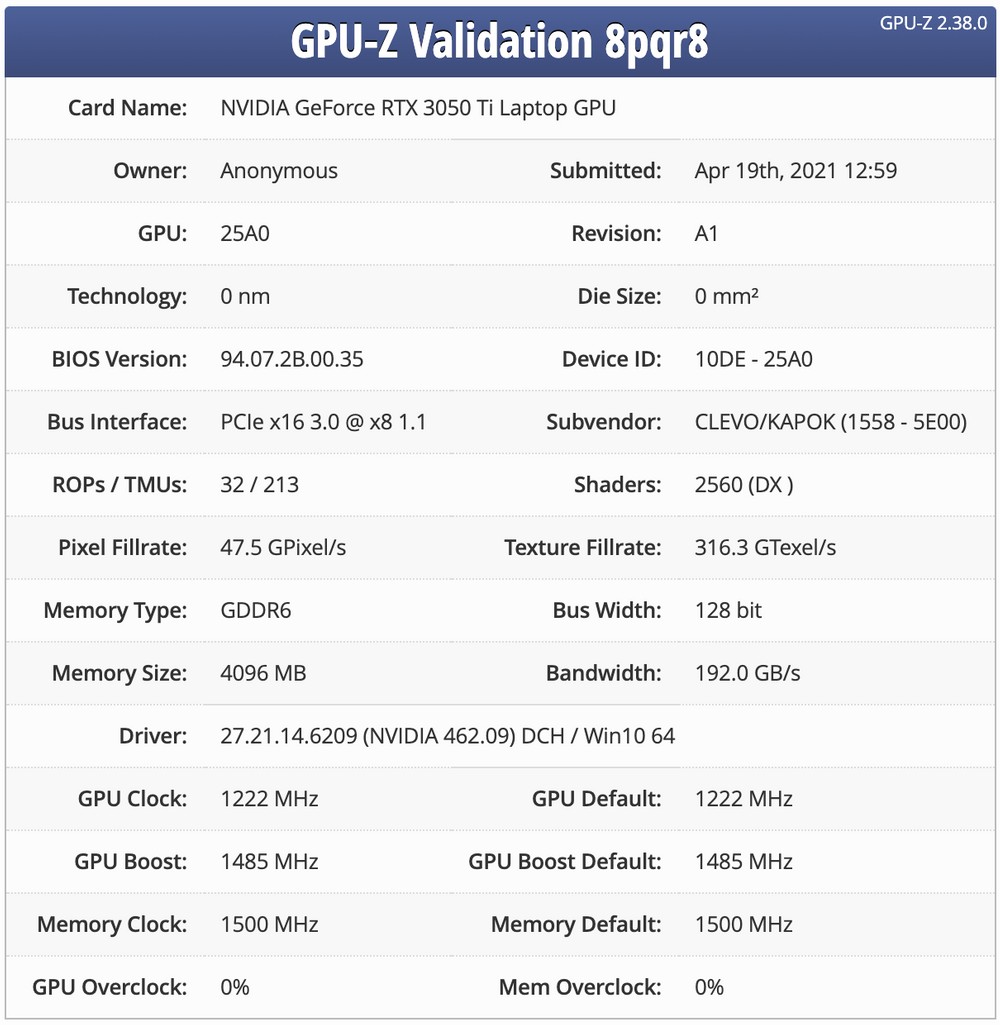Viewport: 1000px width, 1025px height.
Task: Click the Texture Fillrate 316.3 GTexel/s value
Action: (765, 548)
